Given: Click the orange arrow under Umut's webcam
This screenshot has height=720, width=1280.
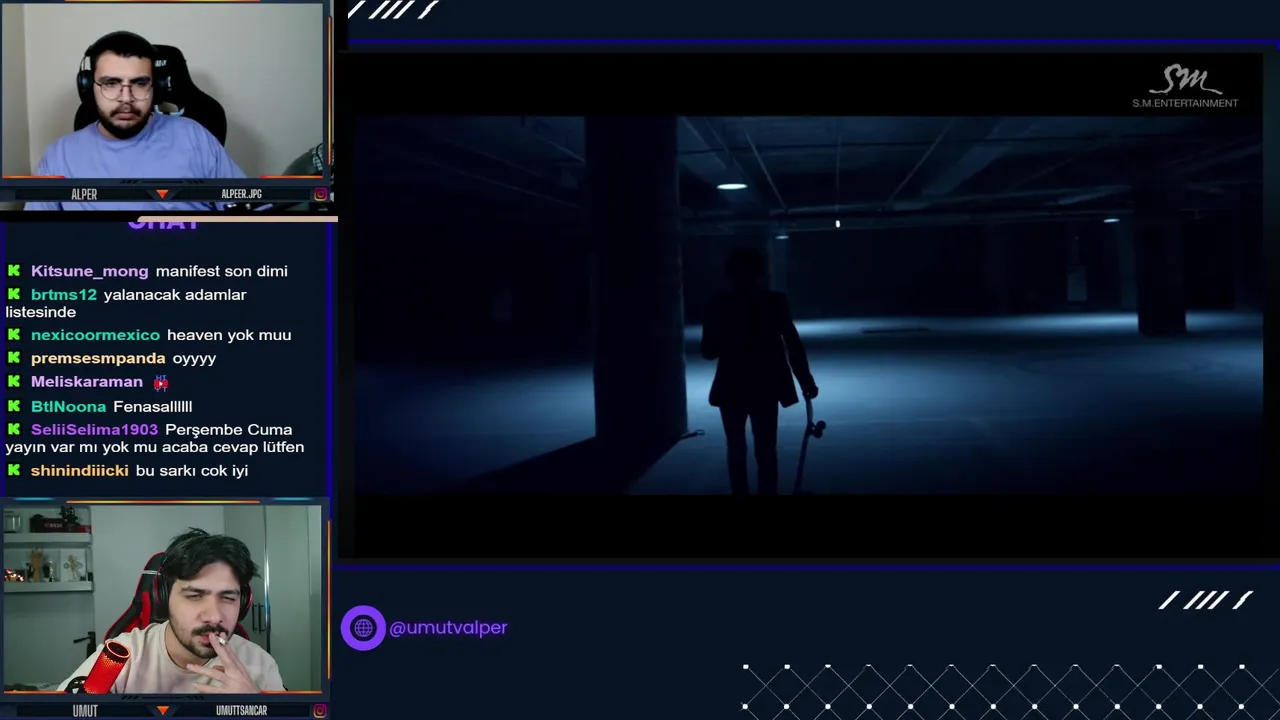Looking at the screenshot, I should pyautogui.click(x=162, y=711).
